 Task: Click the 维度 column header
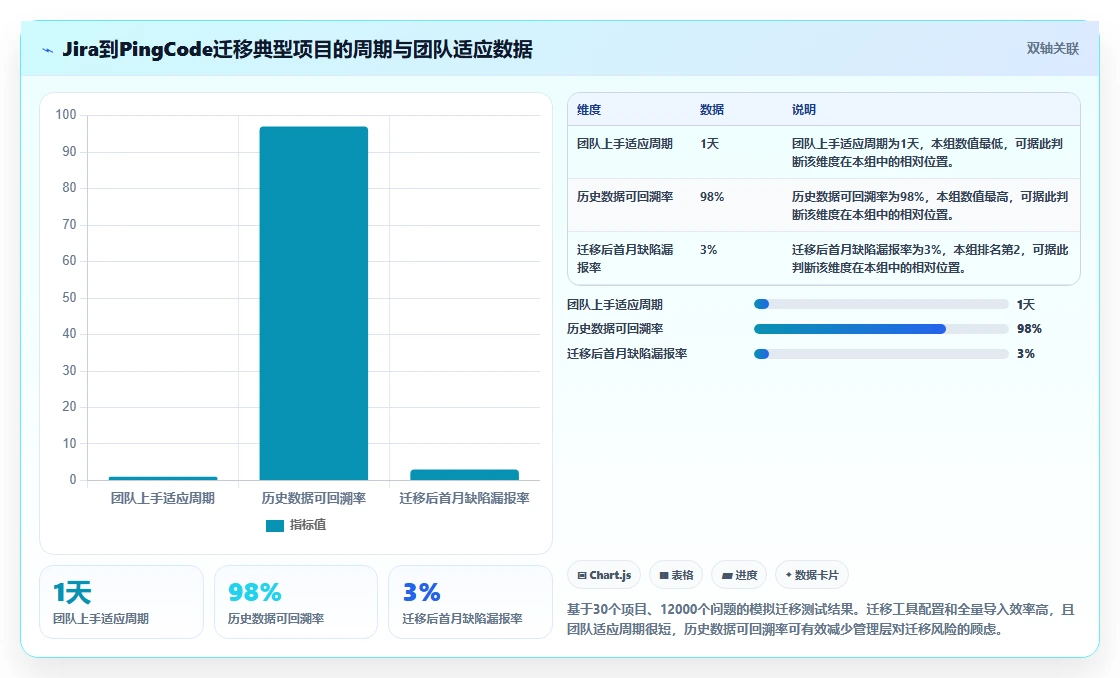click(x=589, y=110)
